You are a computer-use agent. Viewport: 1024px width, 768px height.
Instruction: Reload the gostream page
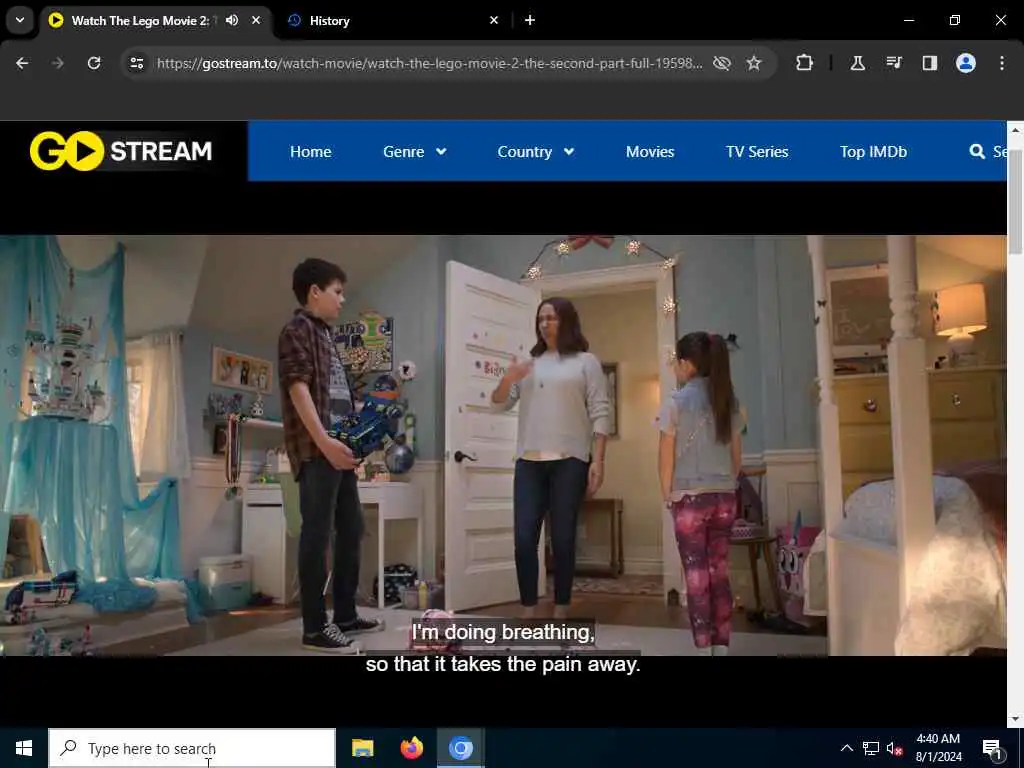(94, 63)
